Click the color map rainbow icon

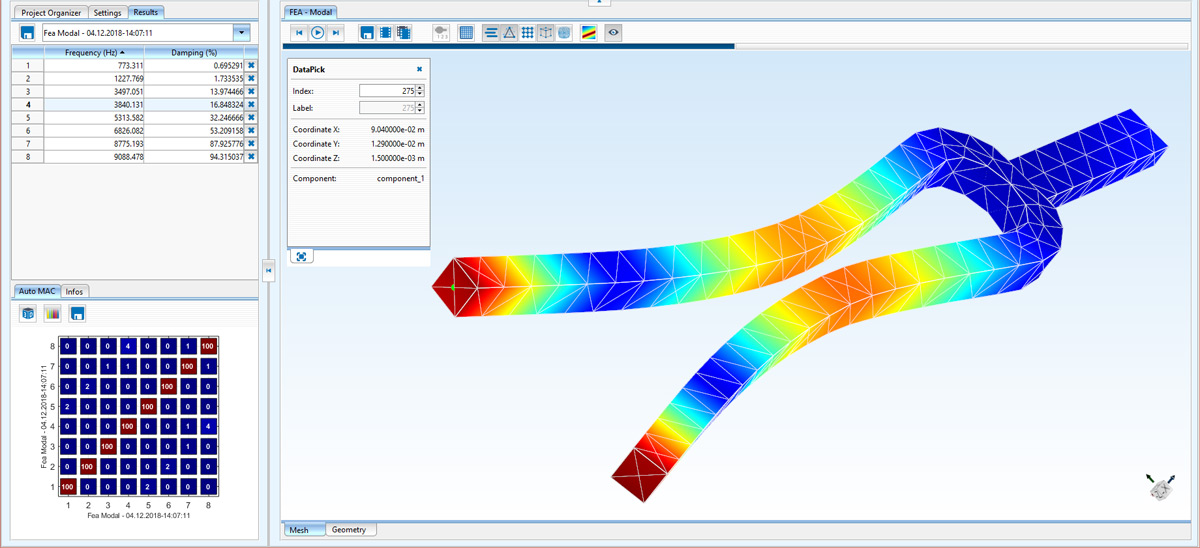tap(589, 33)
